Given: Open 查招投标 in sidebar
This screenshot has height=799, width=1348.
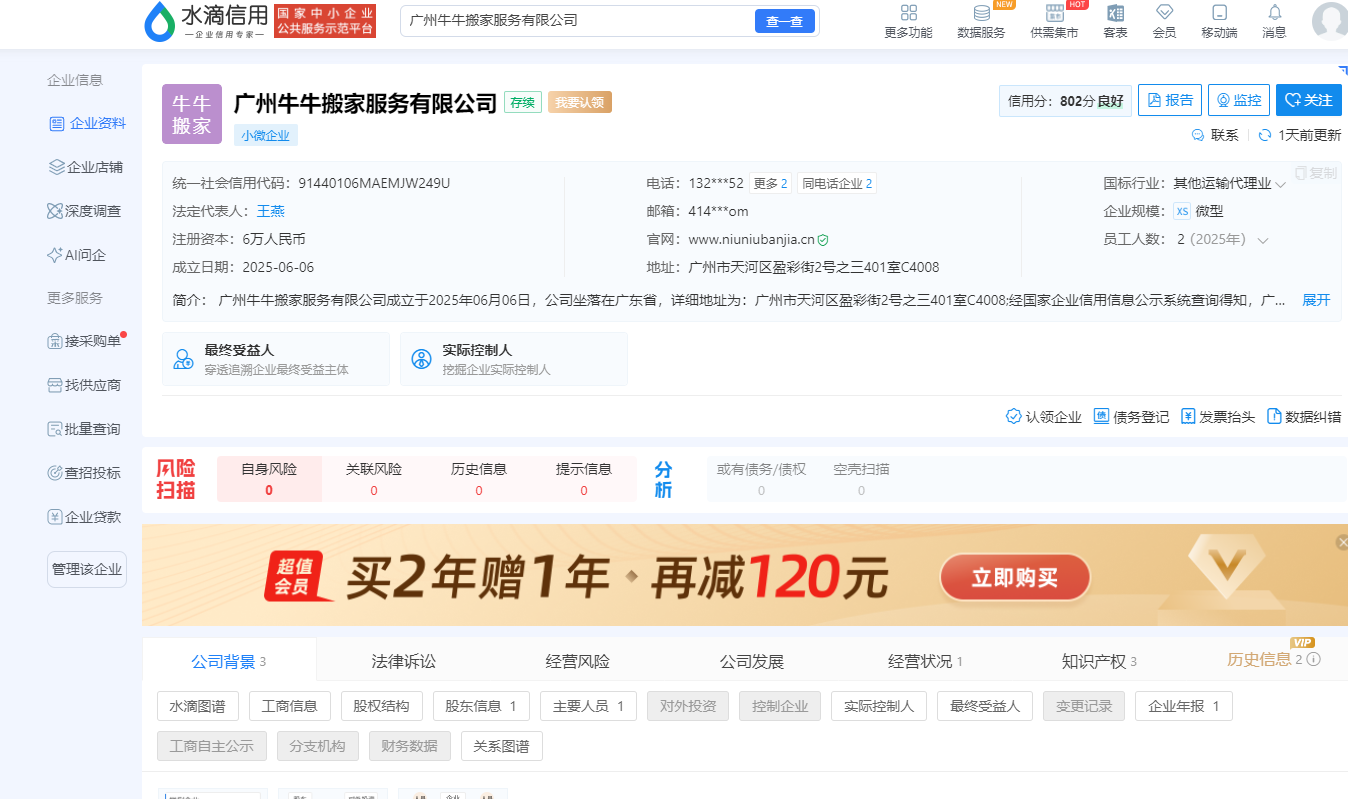Looking at the screenshot, I should pyautogui.click(x=85, y=473).
